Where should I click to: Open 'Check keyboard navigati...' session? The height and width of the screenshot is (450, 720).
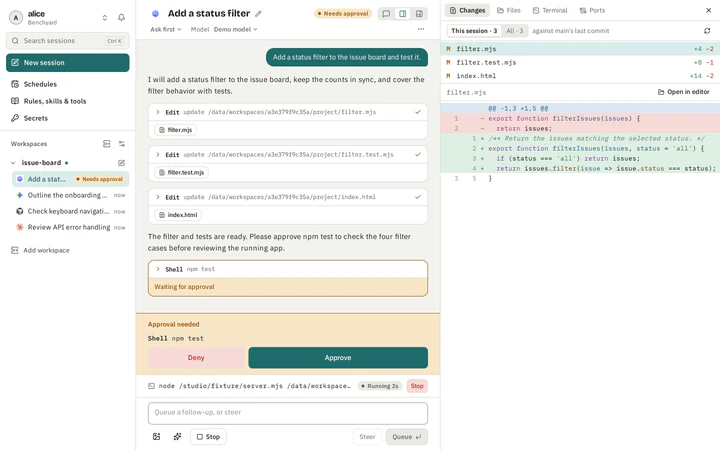point(70,211)
